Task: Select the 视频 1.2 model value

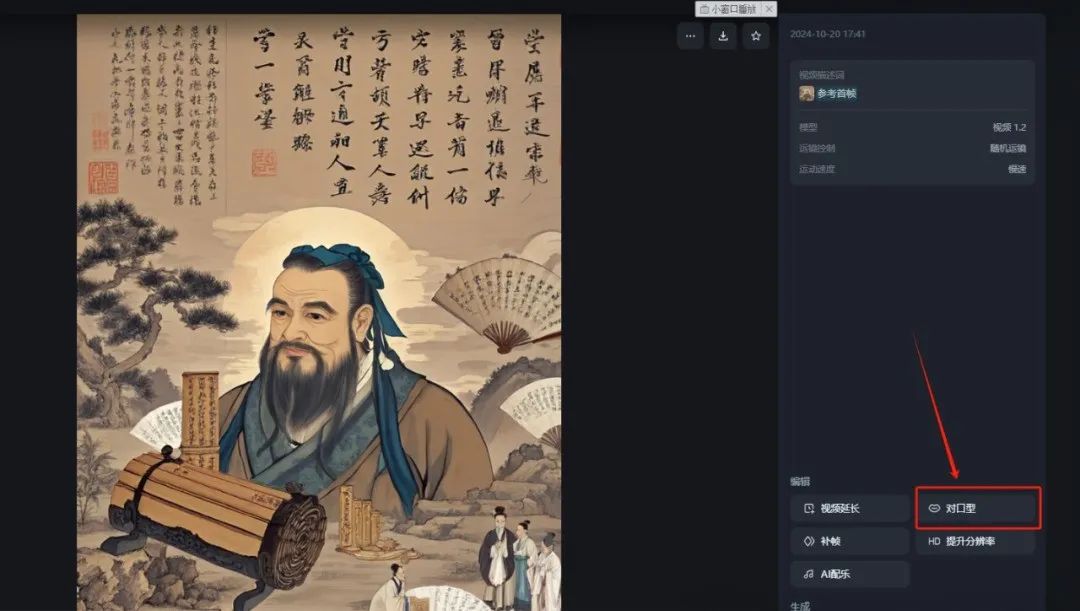Action: coord(1009,127)
